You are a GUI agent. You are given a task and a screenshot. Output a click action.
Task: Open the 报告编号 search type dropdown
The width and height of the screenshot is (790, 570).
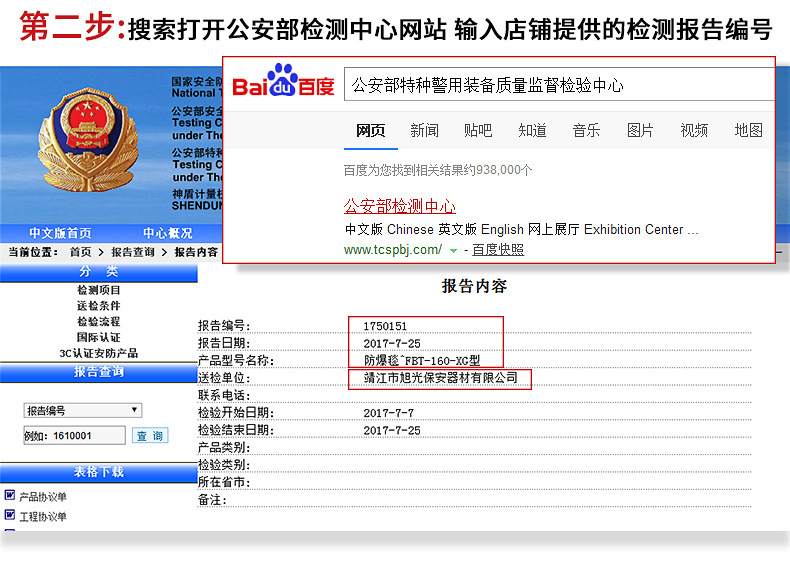pos(83,411)
